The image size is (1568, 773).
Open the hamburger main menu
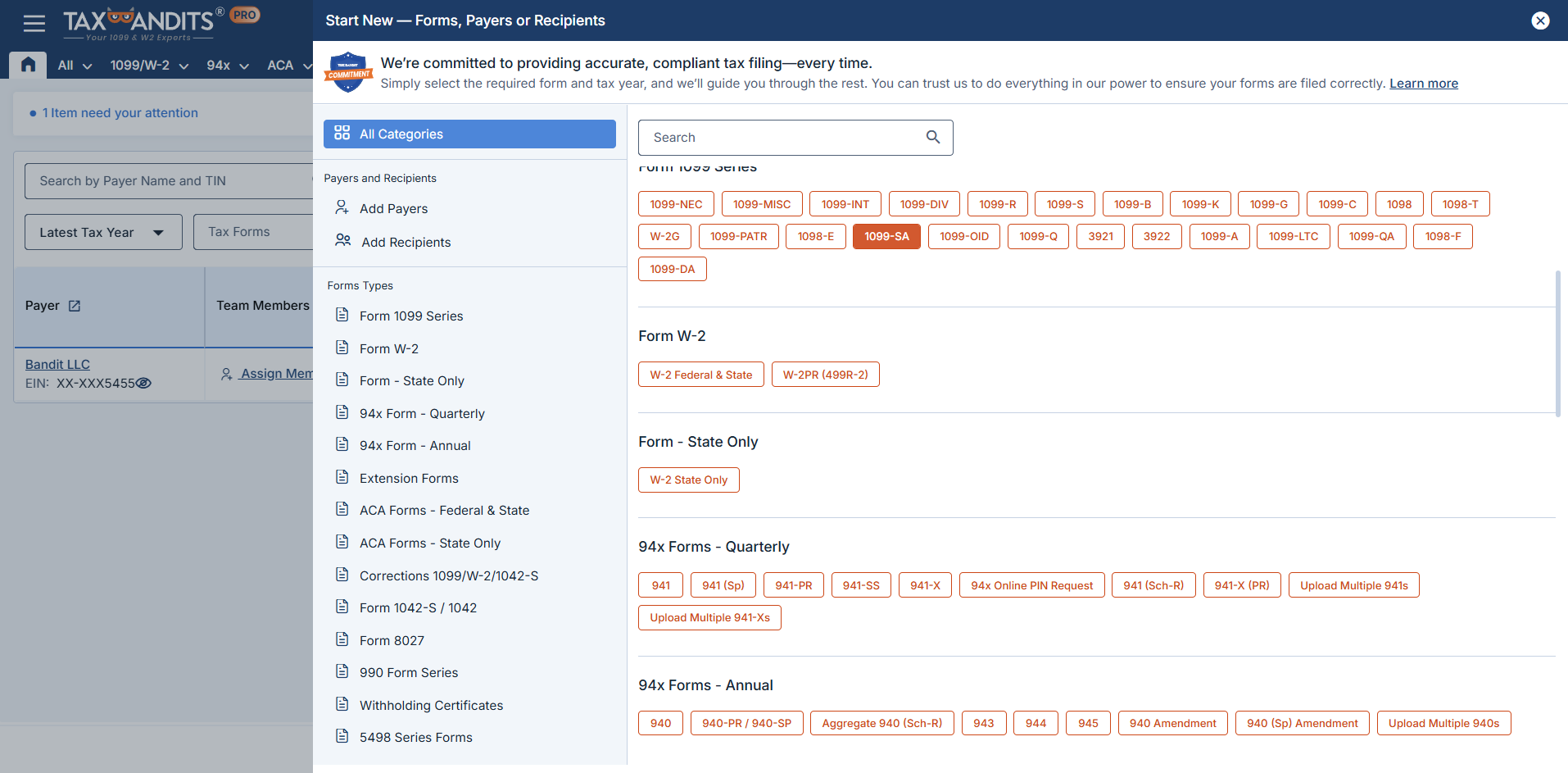tap(34, 23)
